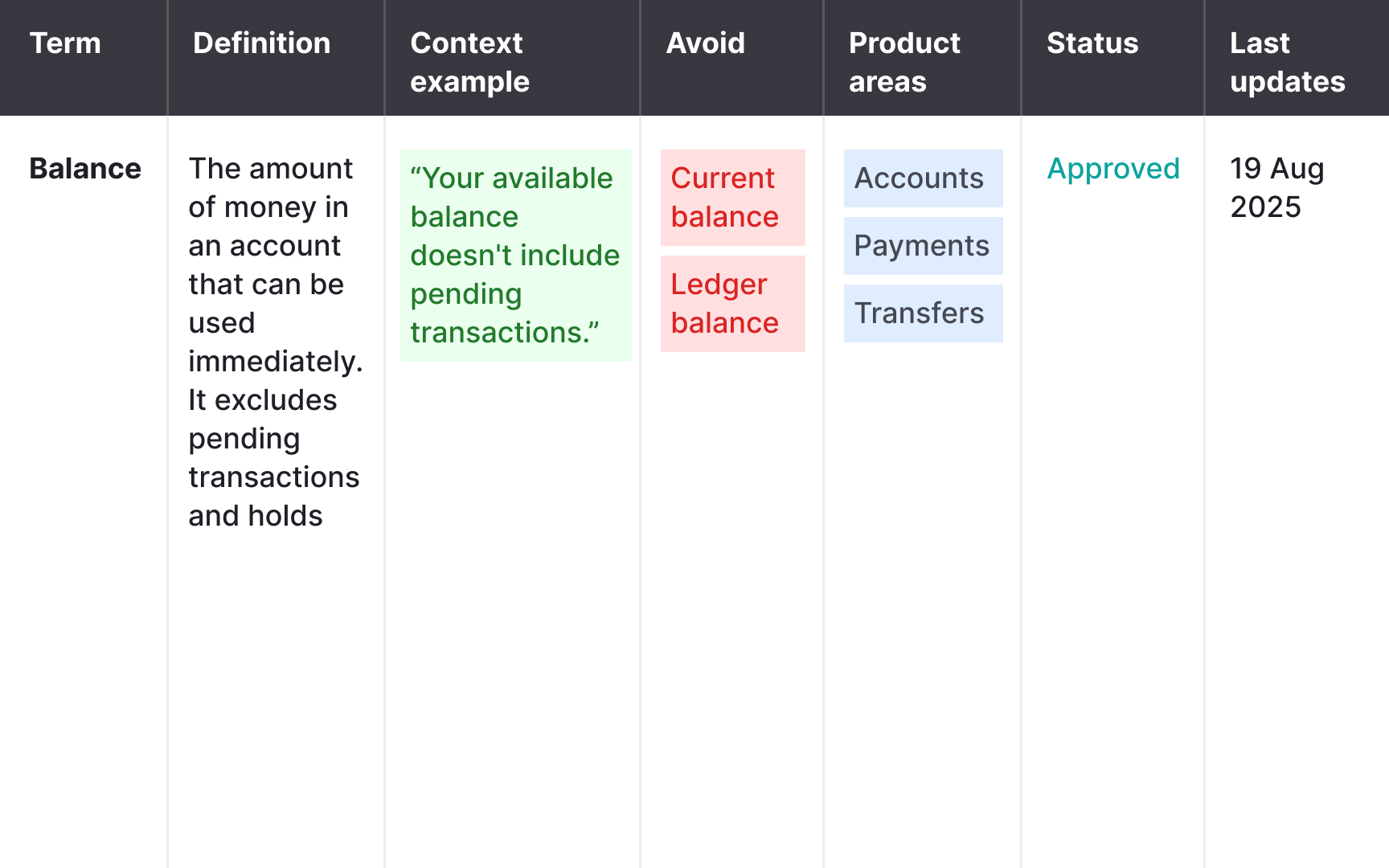Click empty space below the Transfers tag
The width and height of the screenshot is (1389, 868).
click(923, 563)
